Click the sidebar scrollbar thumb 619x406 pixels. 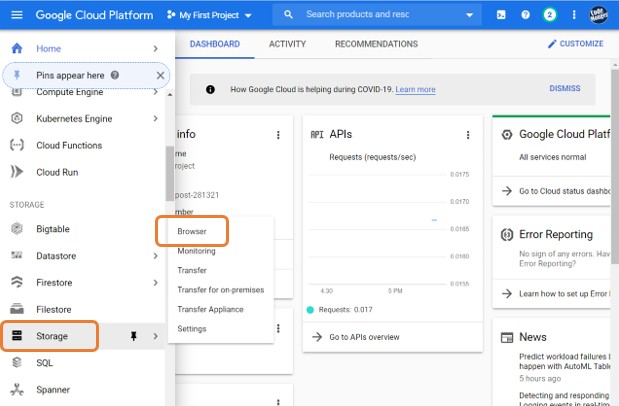point(170,174)
